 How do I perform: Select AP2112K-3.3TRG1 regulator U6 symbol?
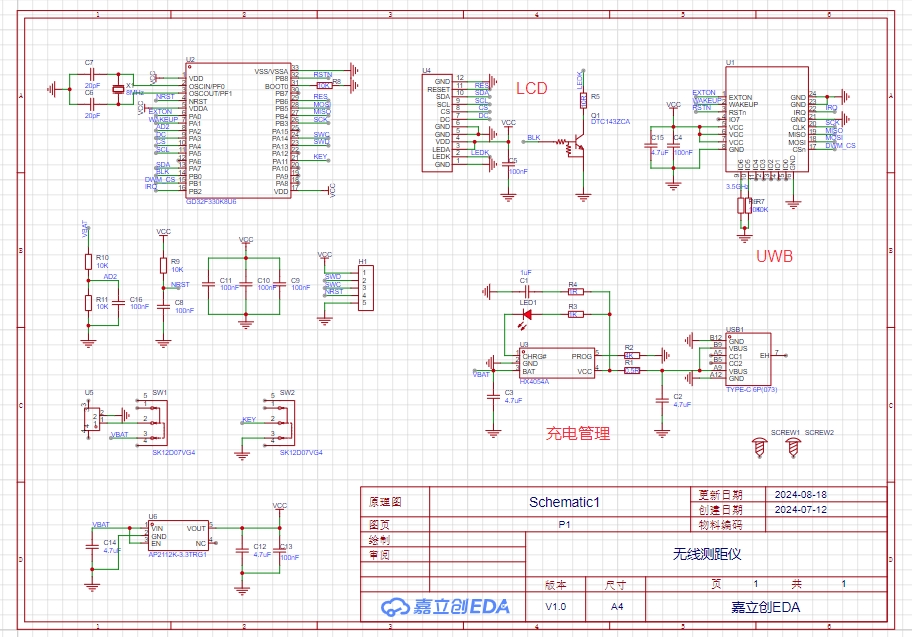pyautogui.click(x=178, y=536)
